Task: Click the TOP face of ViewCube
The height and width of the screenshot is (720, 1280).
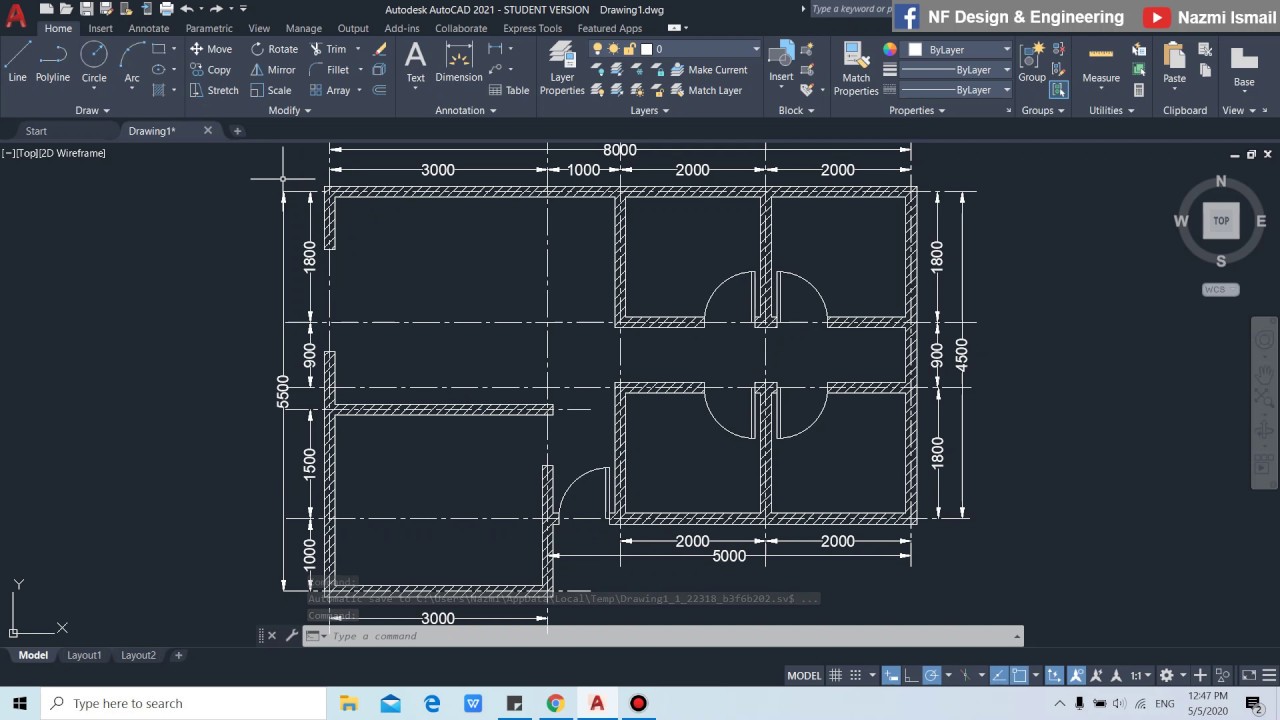Action: coord(1221,221)
